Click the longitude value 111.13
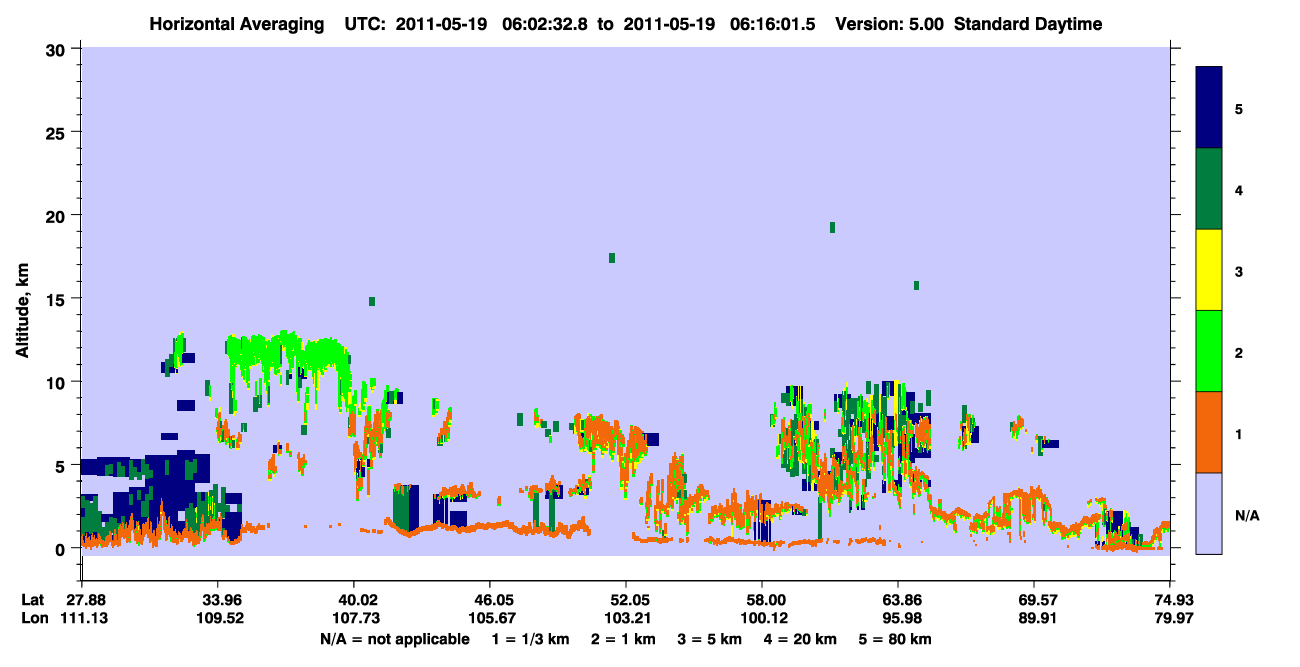The image size is (1300, 667). [x=83, y=619]
